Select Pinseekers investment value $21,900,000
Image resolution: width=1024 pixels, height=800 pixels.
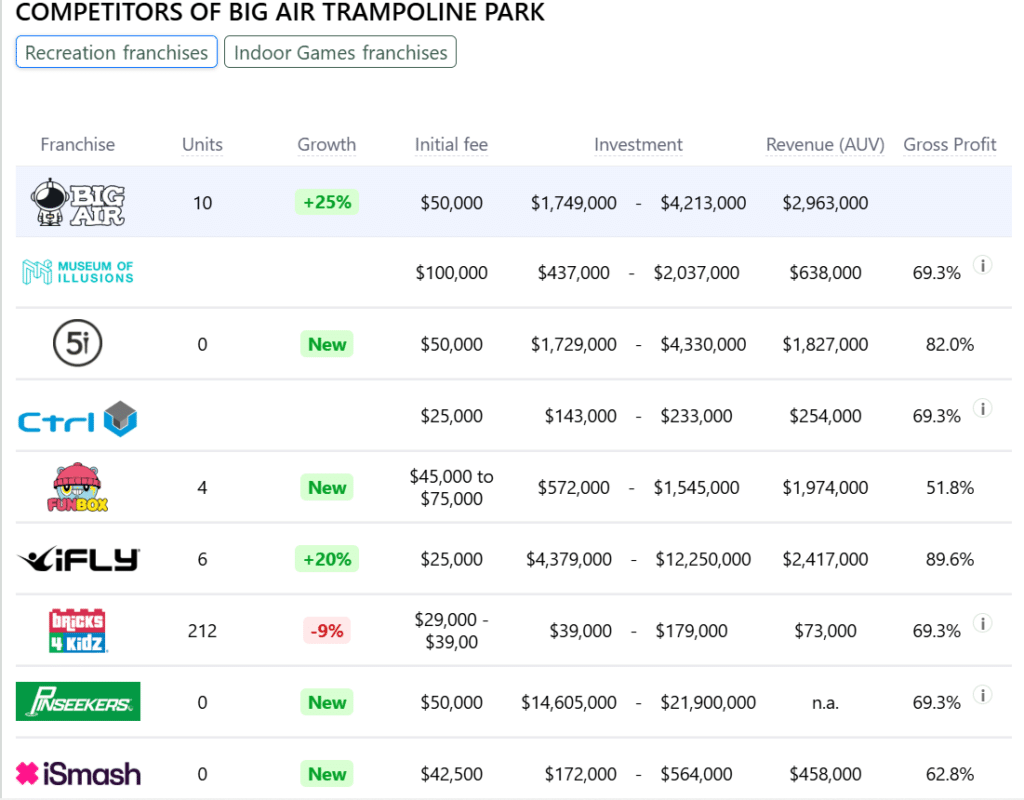pos(708,703)
